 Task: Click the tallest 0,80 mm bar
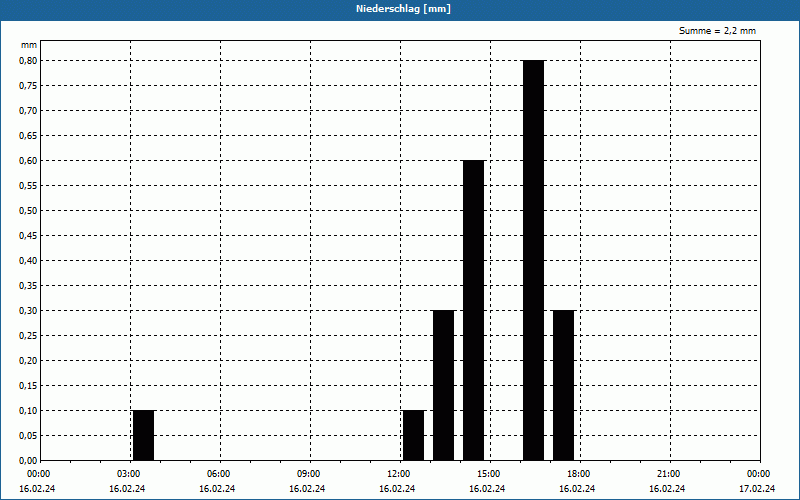534,260
